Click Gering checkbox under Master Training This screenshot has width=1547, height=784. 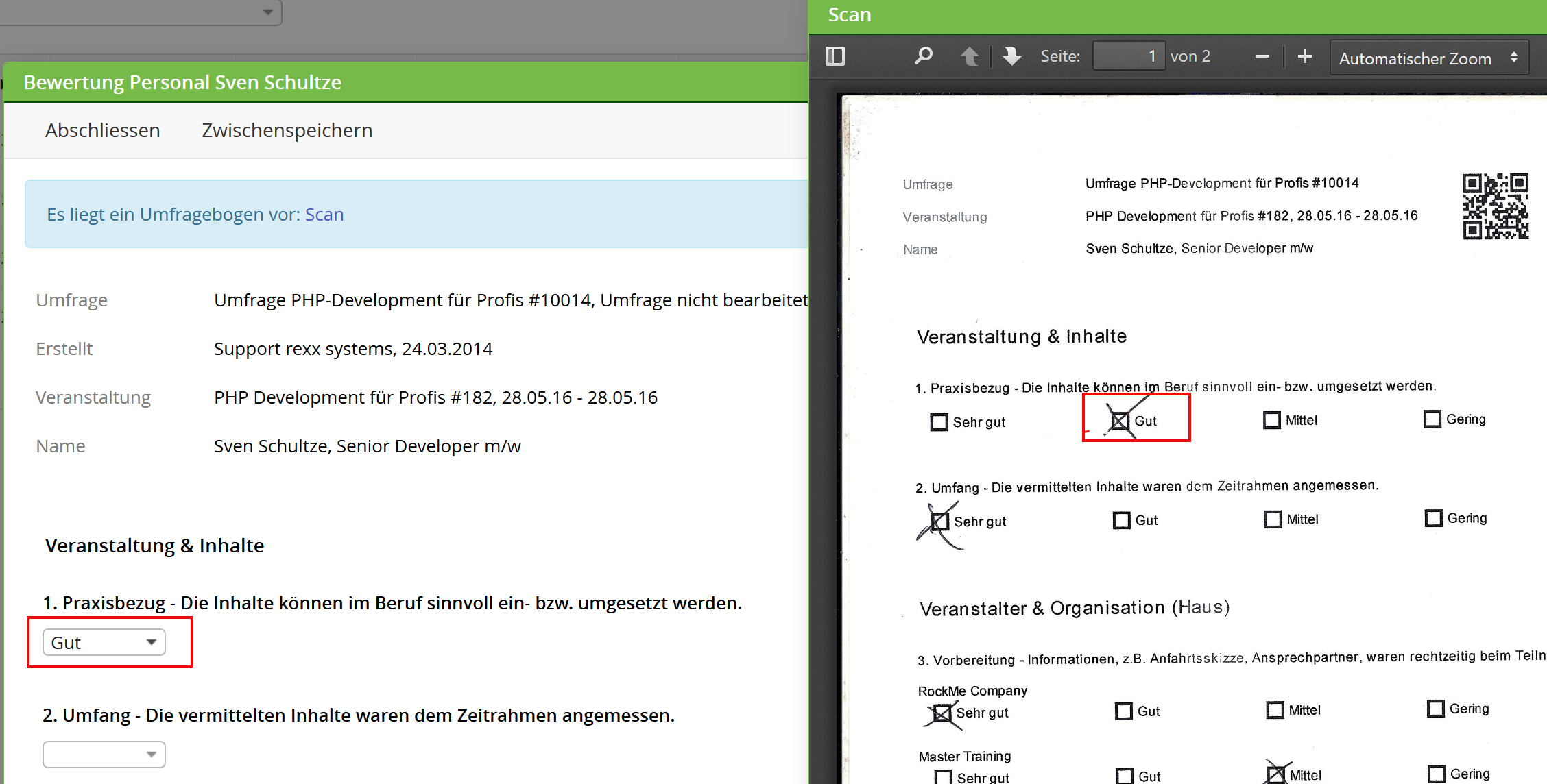(1437, 774)
